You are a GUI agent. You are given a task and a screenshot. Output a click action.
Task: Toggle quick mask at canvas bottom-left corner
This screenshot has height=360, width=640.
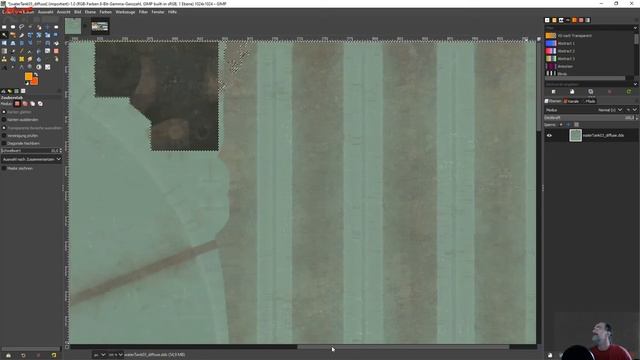67,347
